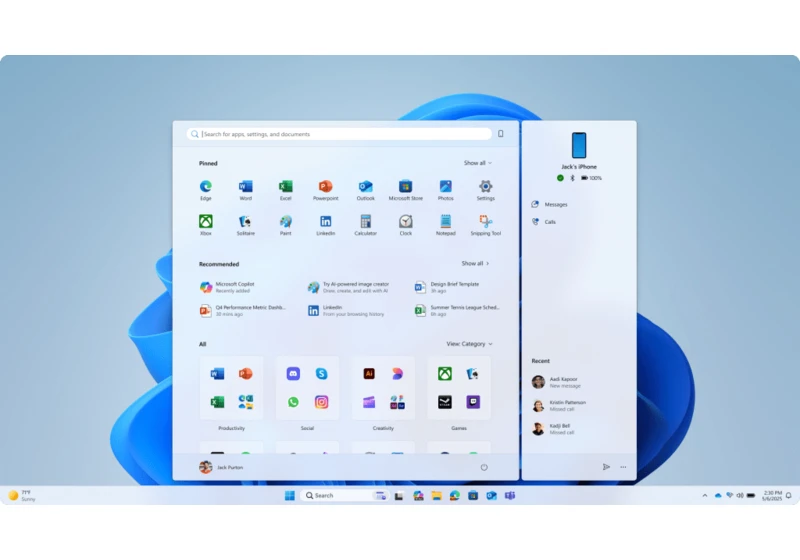The height and width of the screenshot is (560, 800).
Task: Open Discord in the Social category
Action: pyautogui.click(x=293, y=374)
